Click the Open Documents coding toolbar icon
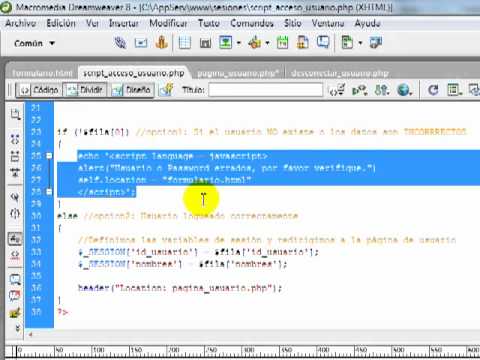Viewport: 480px width, 360px height. (15, 115)
